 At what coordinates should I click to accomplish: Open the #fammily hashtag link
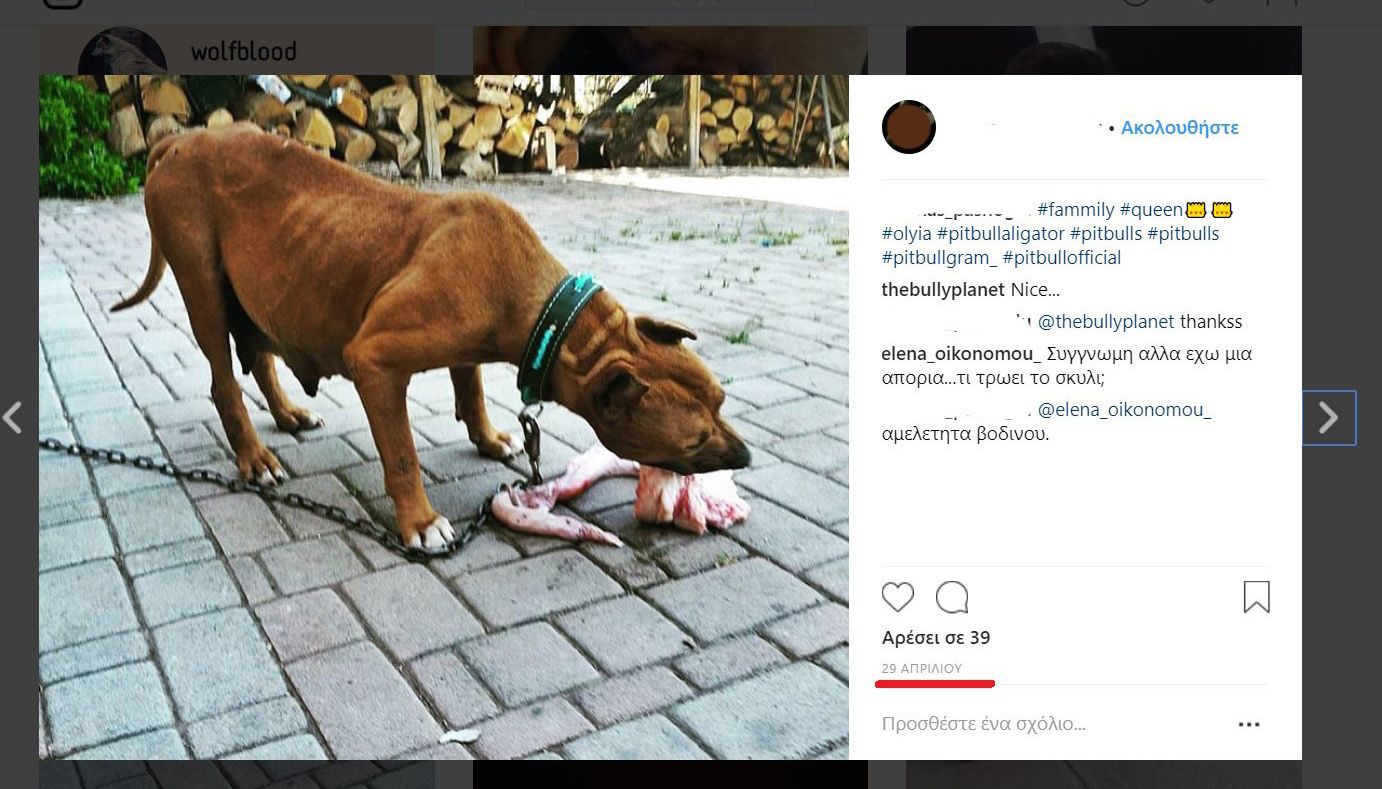pos(1075,210)
